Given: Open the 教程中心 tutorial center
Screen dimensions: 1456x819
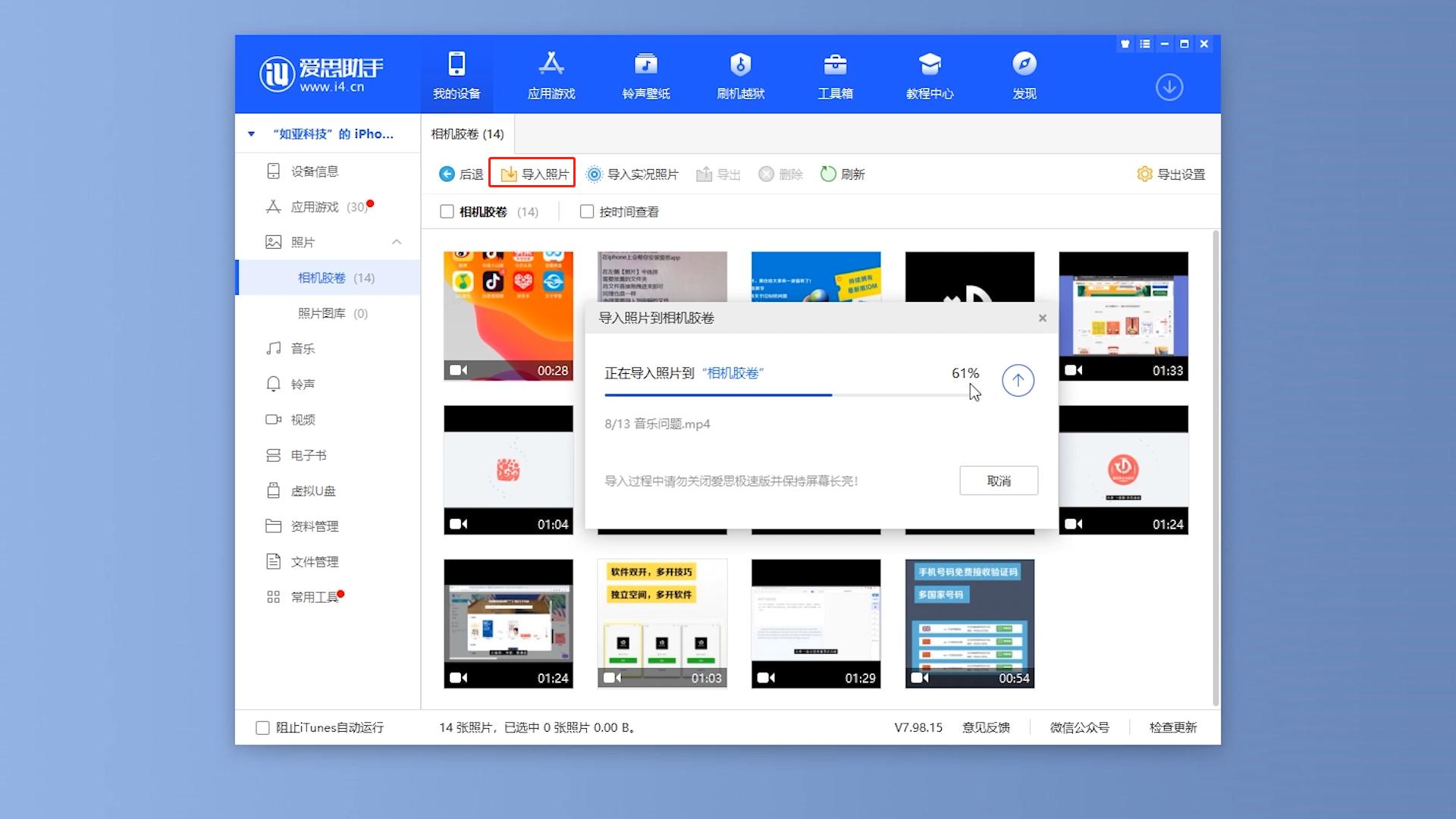Looking at the screenshot, I should 930,74.
